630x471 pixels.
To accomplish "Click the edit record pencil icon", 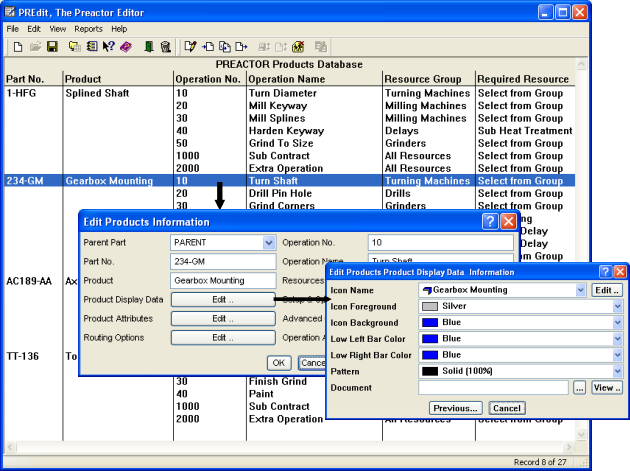I will [x=190, y=47].
